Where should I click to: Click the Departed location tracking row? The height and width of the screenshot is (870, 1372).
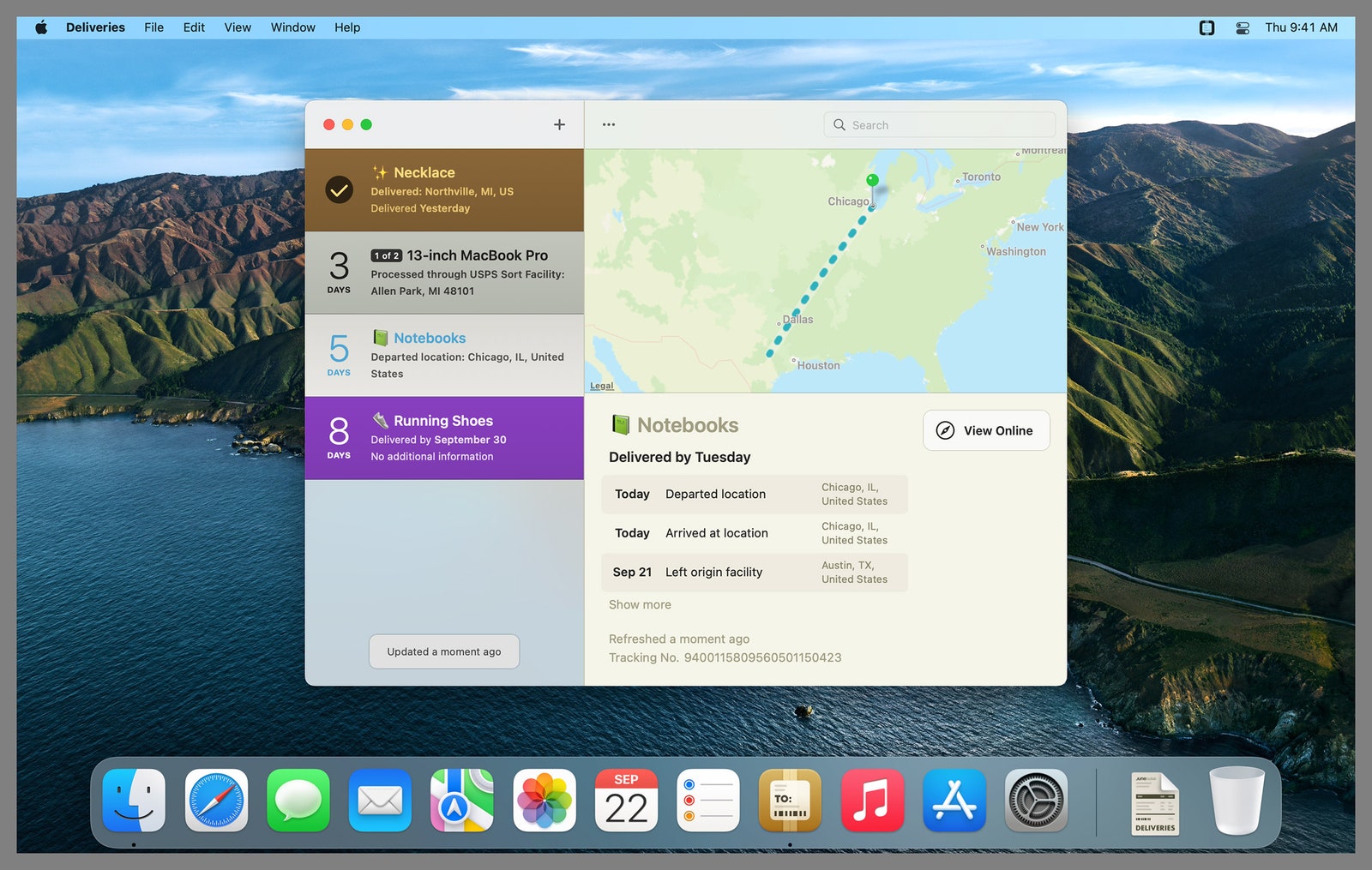(x=755, y=494)
